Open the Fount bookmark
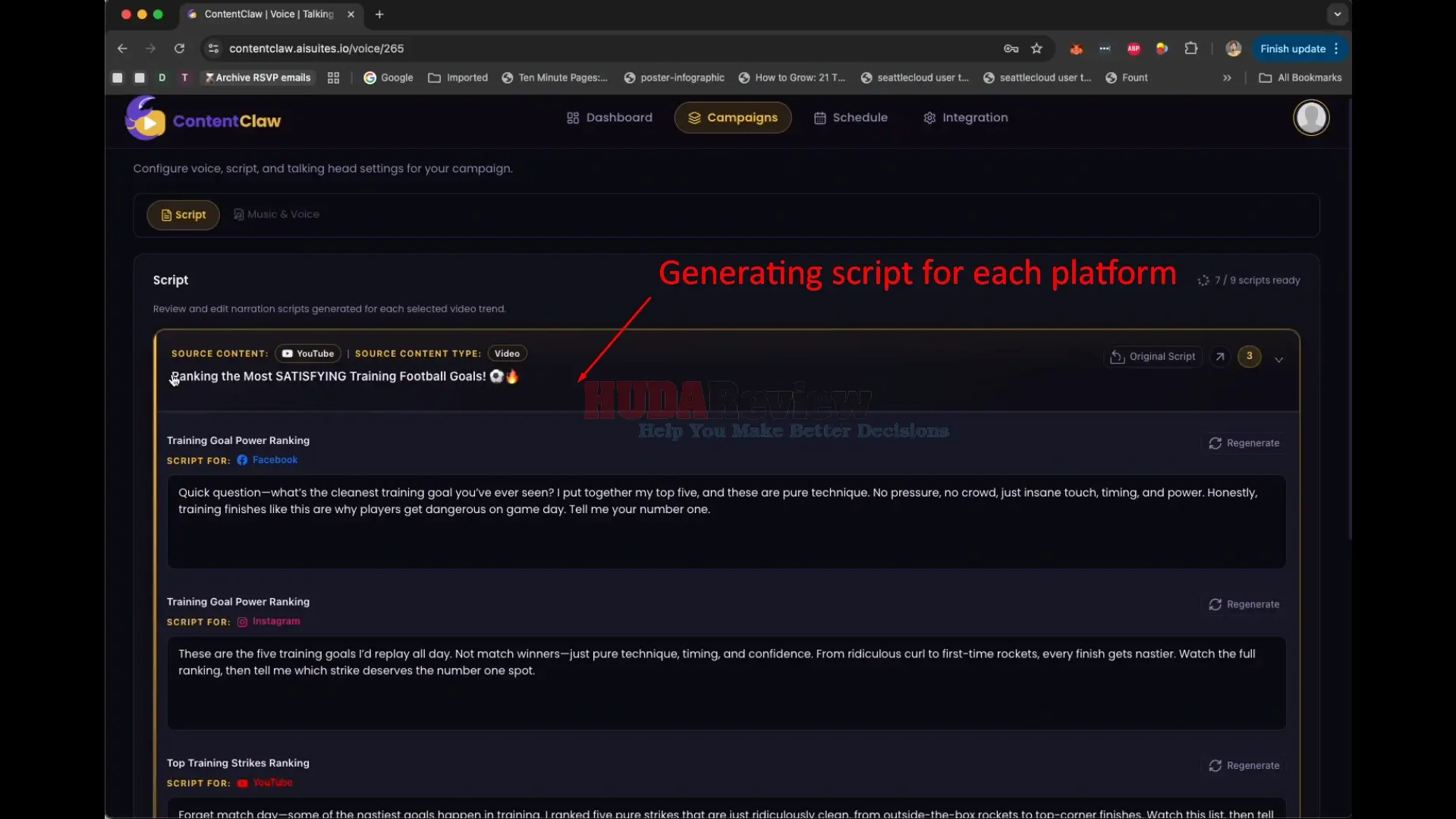1456x819 pixels. pyautogui.click(x=1127, y=77)
